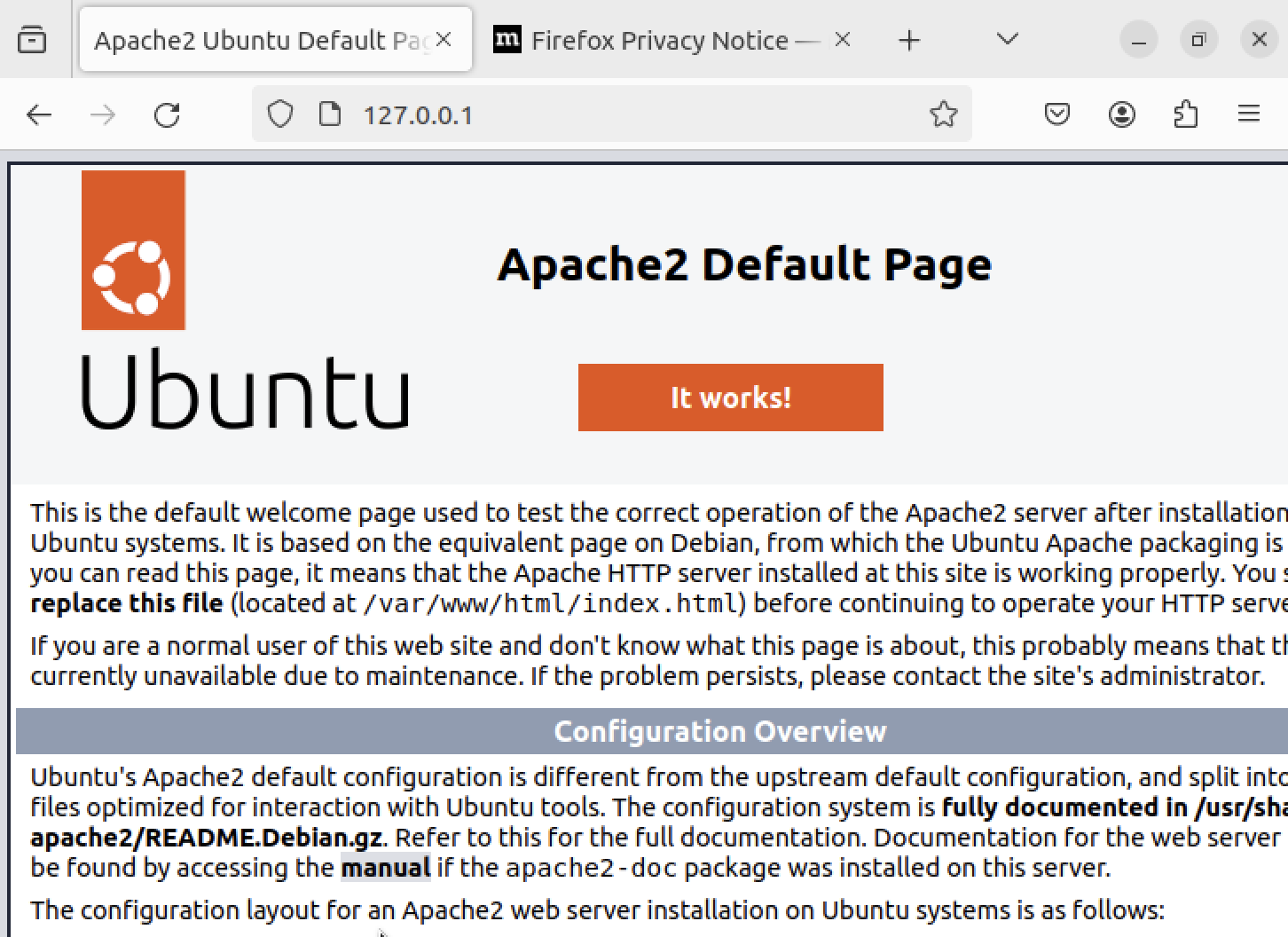Minimize the Firefox window
1288x937 pixels.
click(1139, 40)
